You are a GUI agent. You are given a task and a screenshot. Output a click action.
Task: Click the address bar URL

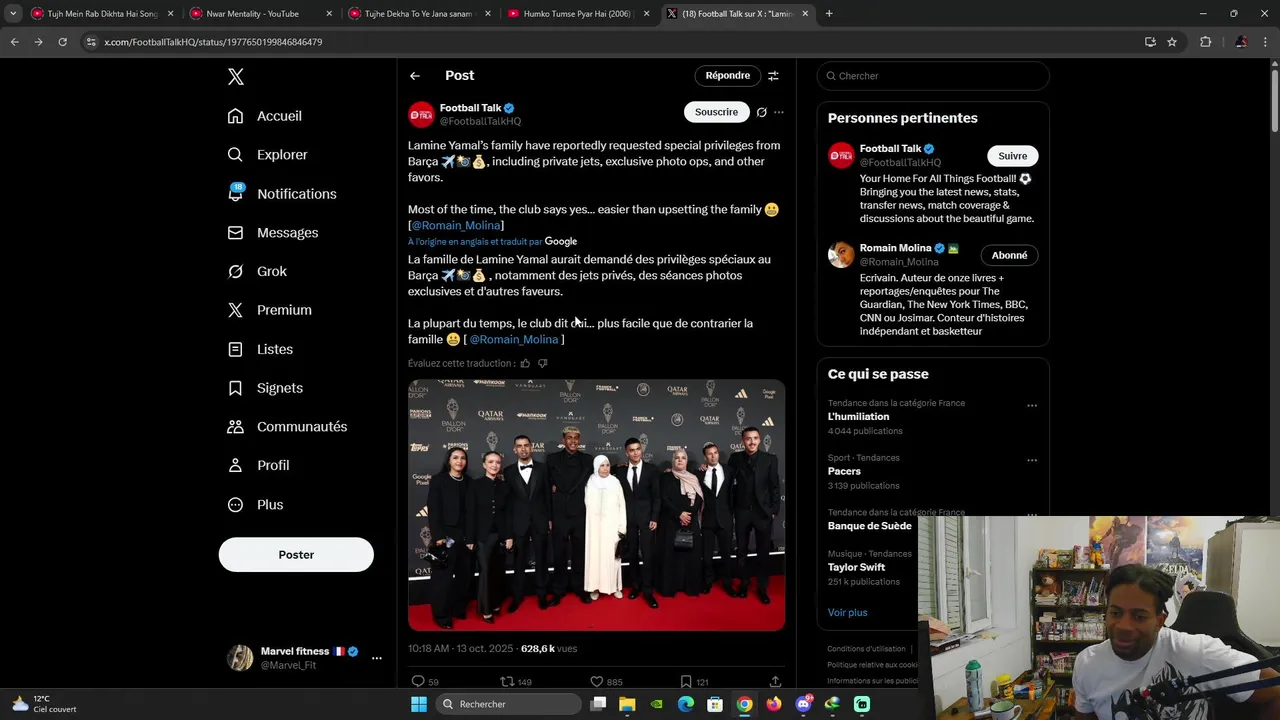coord(213,42)
